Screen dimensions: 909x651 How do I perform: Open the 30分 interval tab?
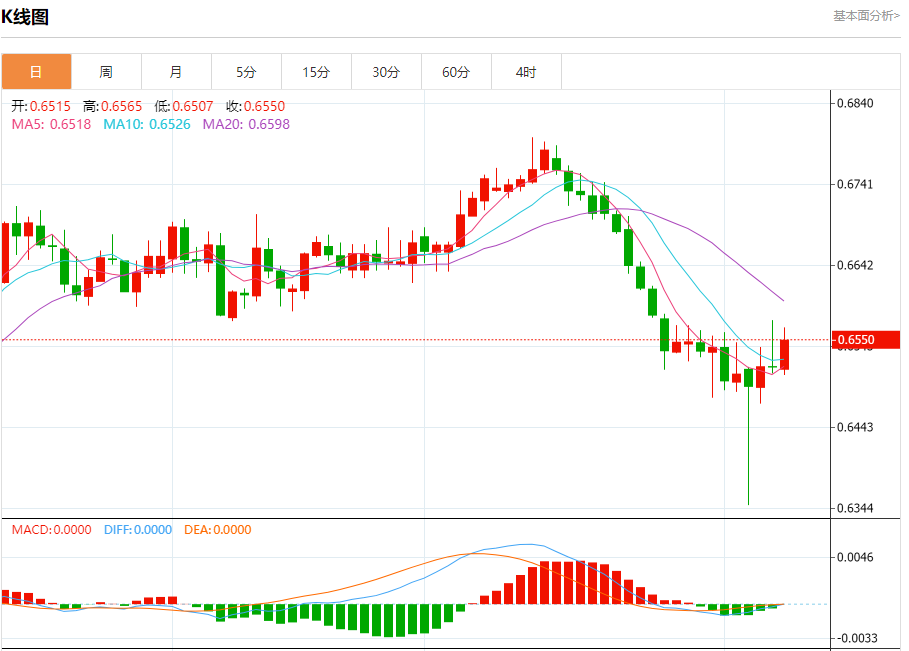[x=387, y=72]
